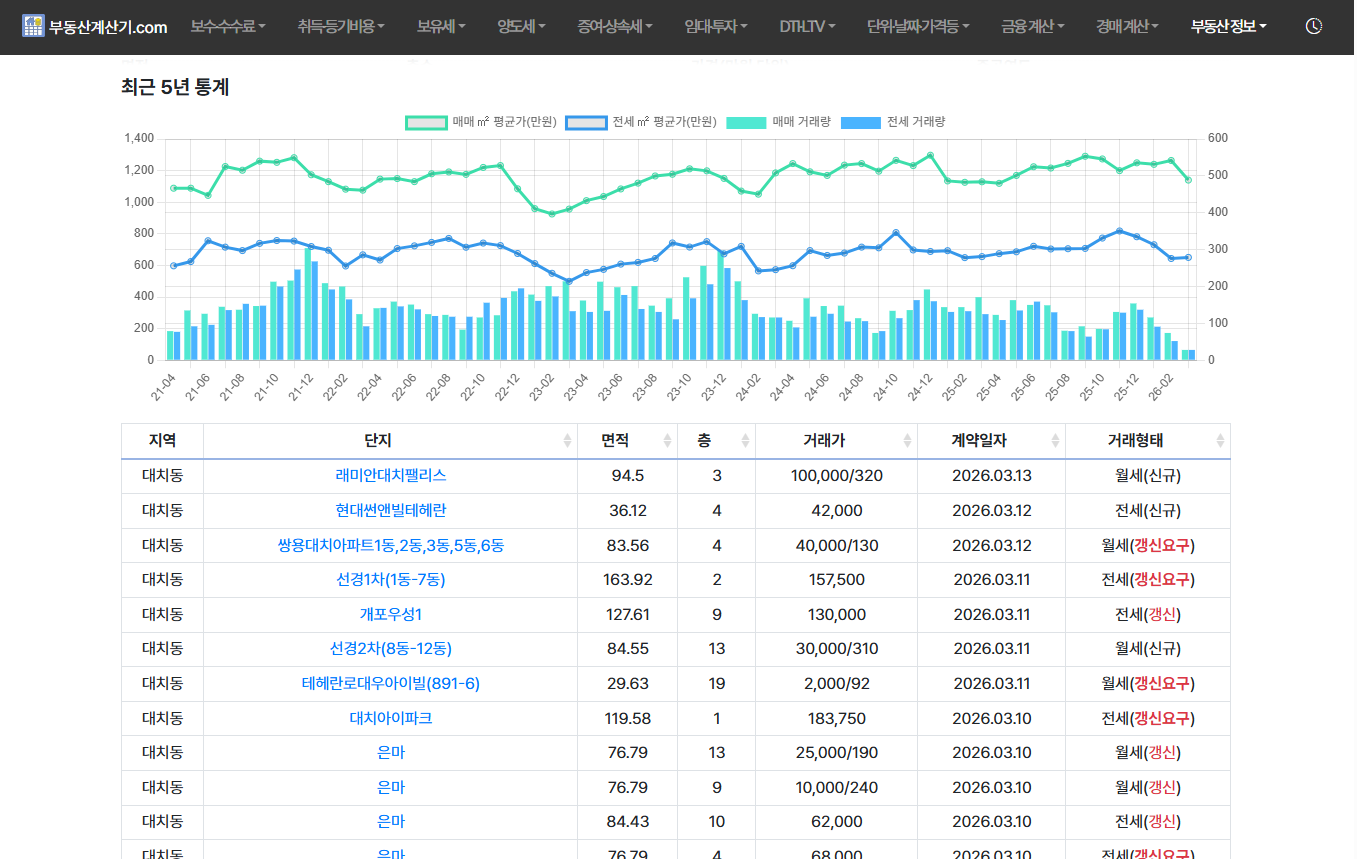
Task: Toggle 매매 ㎡ 평균가 legend series
Action: 481,122
